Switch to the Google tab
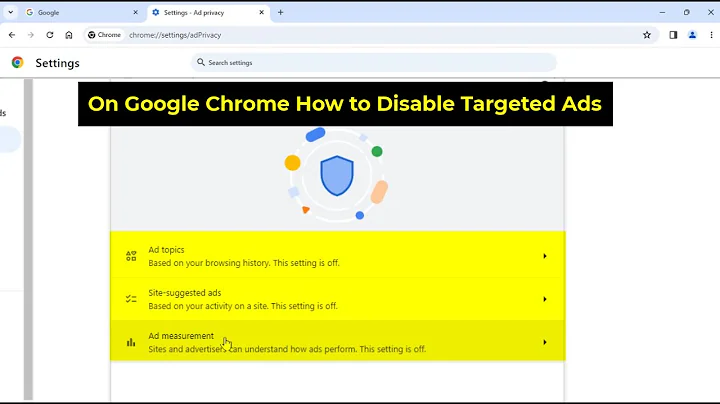This screenshot has height=404, width=720. click(x=82, y=12)
